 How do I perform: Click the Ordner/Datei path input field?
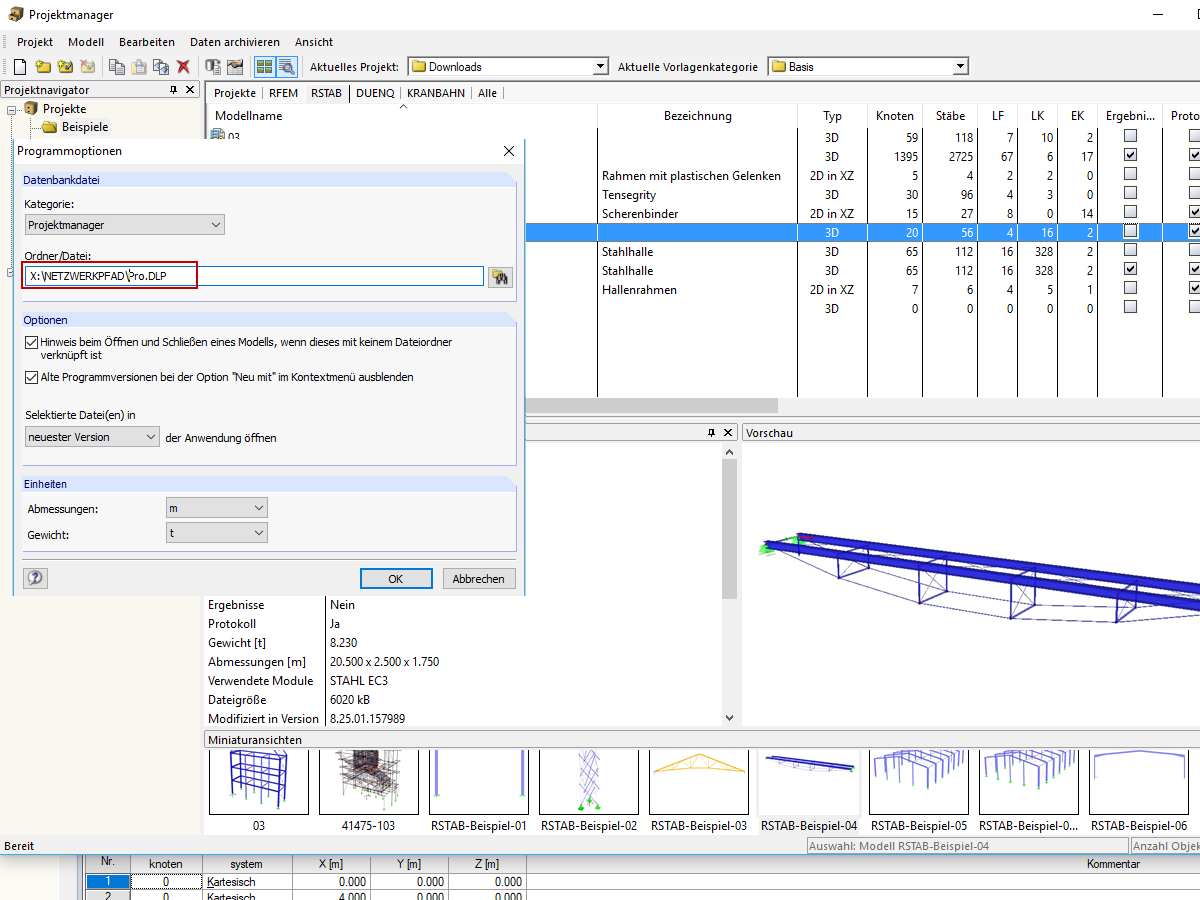pyautogui.click(x=254, y=276)
